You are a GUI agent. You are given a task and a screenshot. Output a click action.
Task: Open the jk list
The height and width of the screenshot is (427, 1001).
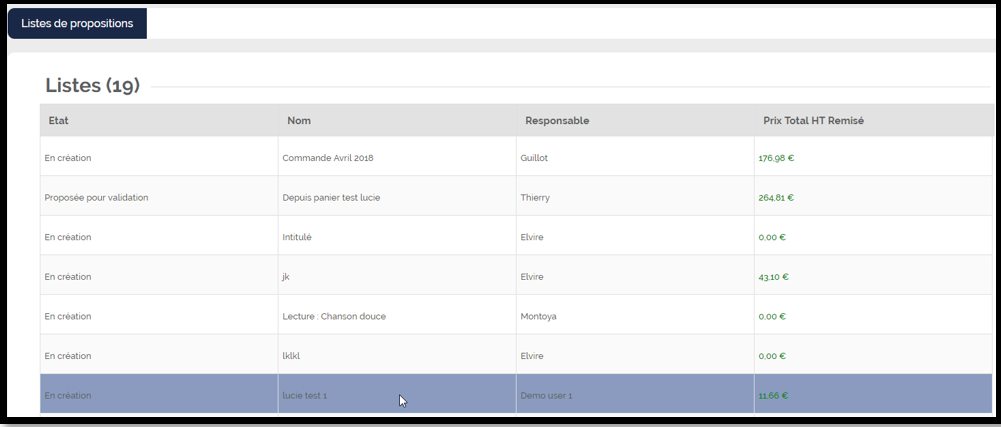[286, 277]
